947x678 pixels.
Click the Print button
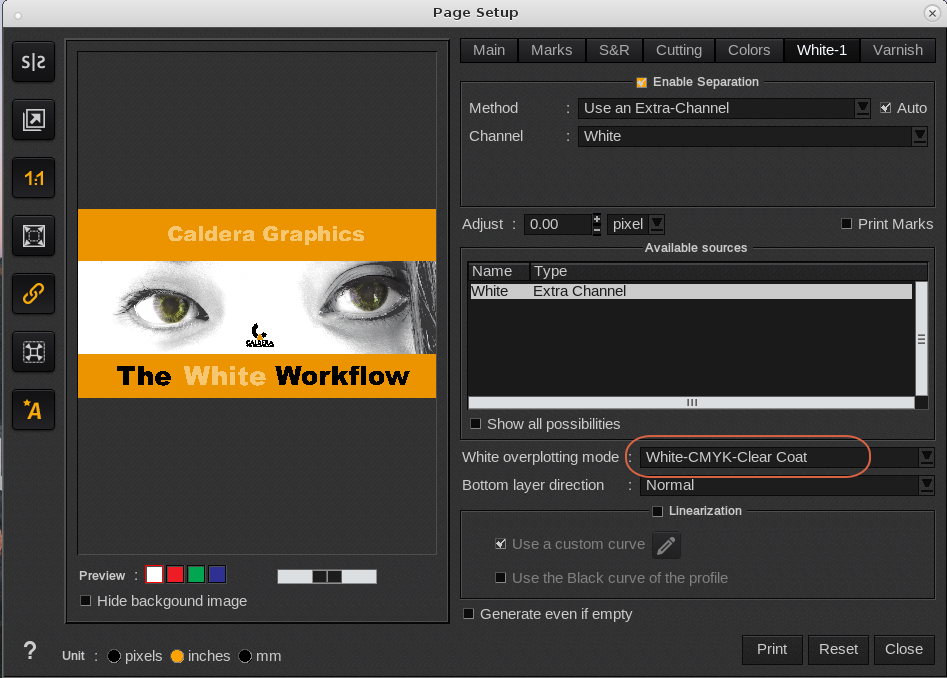[x=771, y=649]
